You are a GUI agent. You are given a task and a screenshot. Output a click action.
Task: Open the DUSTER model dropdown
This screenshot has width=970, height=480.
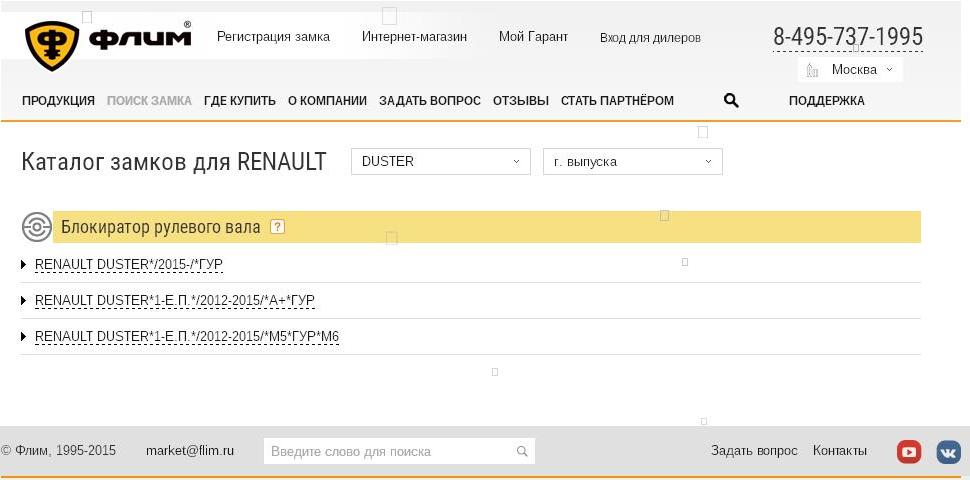pos(440,161)
